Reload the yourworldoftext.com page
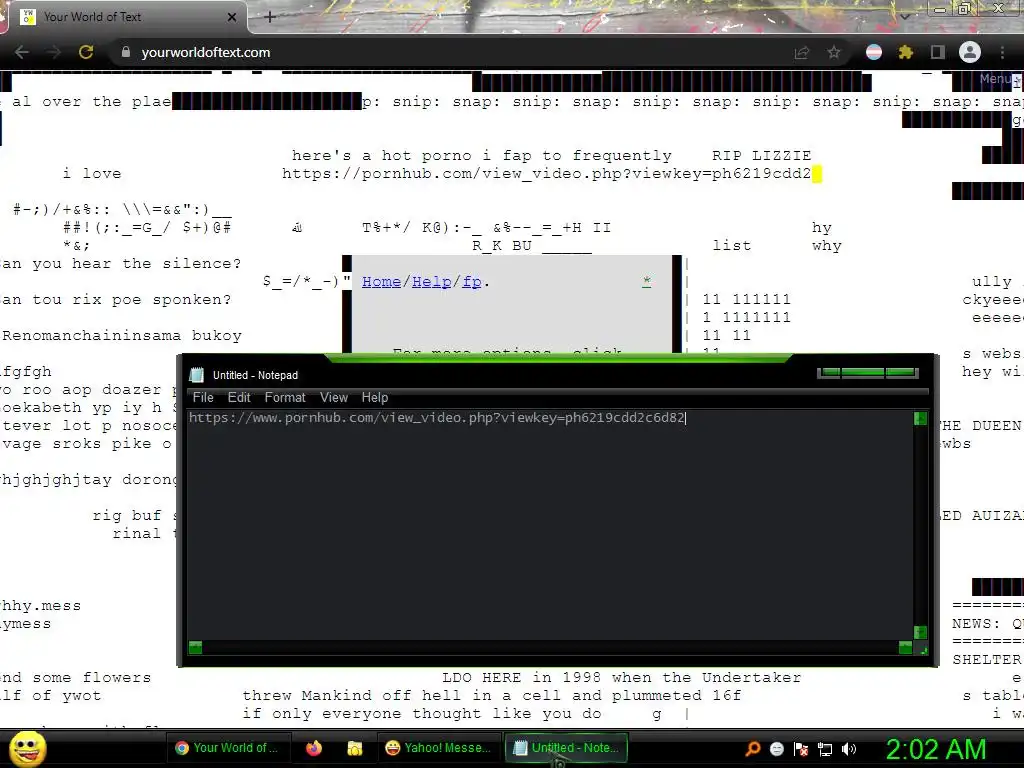The height and width of the screenshot is (768, 1024). pyautogui.click(x=86, y=52)
